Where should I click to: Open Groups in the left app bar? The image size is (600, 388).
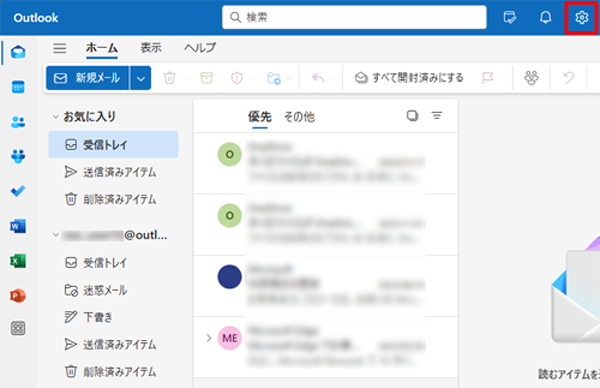click(x=18, y=156)
